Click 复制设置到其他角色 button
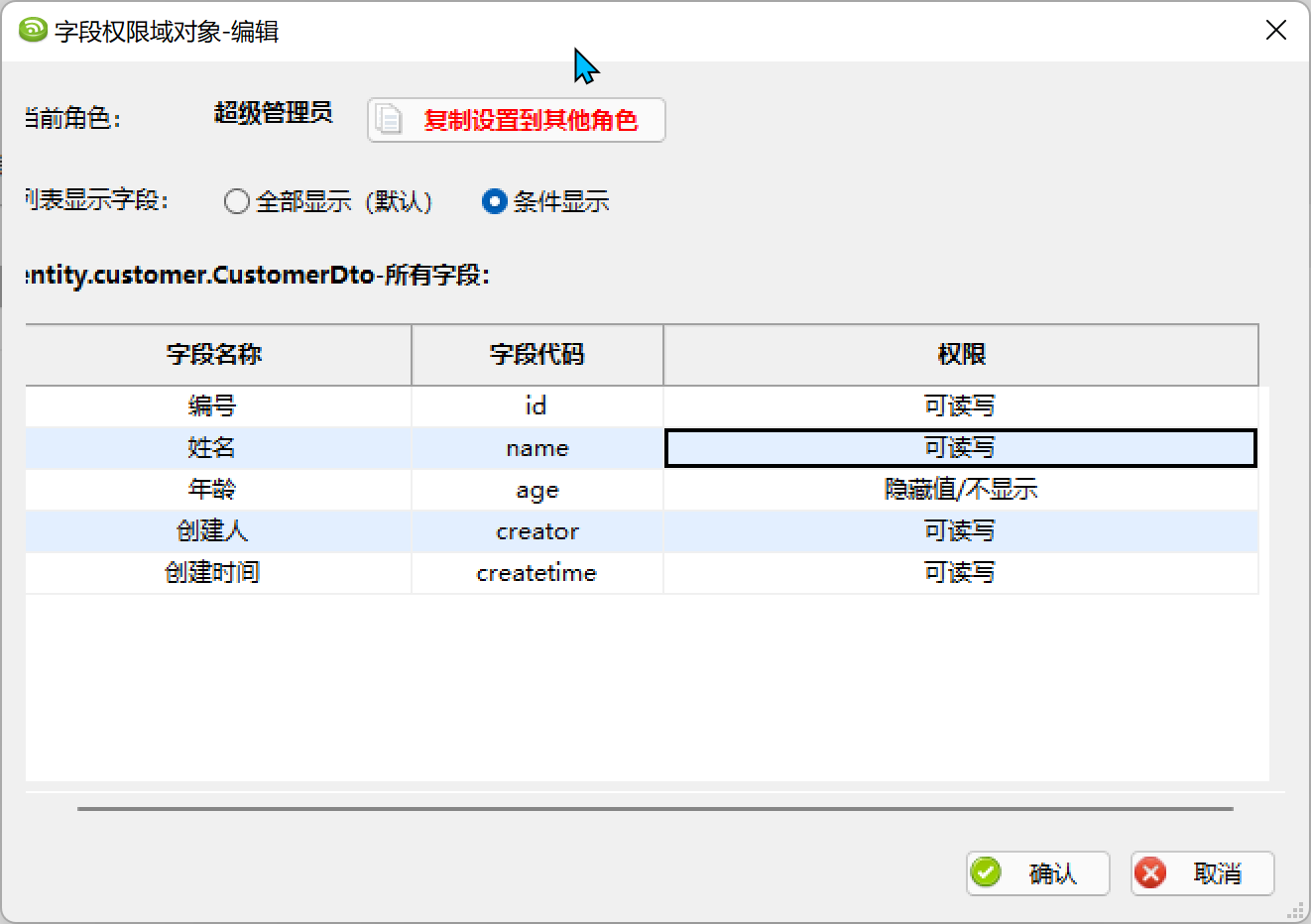 (x=516, y=120)
